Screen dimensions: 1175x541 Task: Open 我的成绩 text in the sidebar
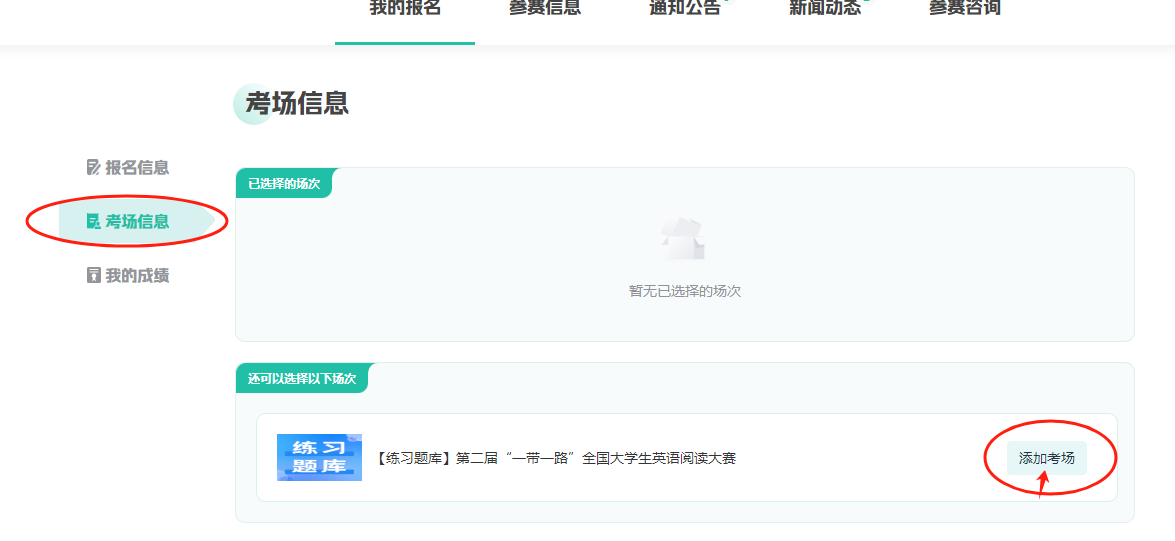pyautogui.click(x=137, y=276)
